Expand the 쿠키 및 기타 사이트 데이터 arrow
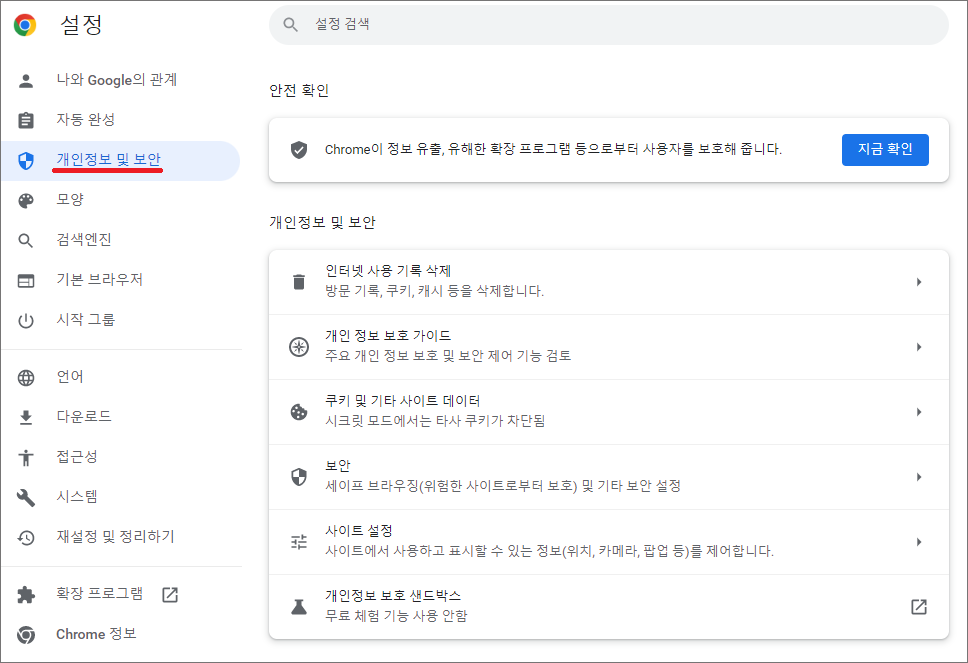968x663 pixels. (919, 412)
